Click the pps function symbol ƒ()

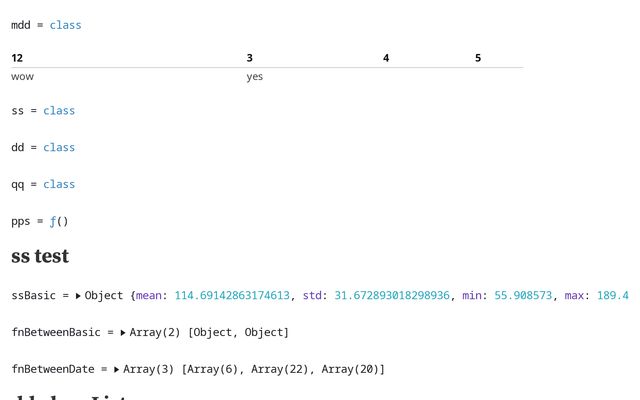click(59, 221)
